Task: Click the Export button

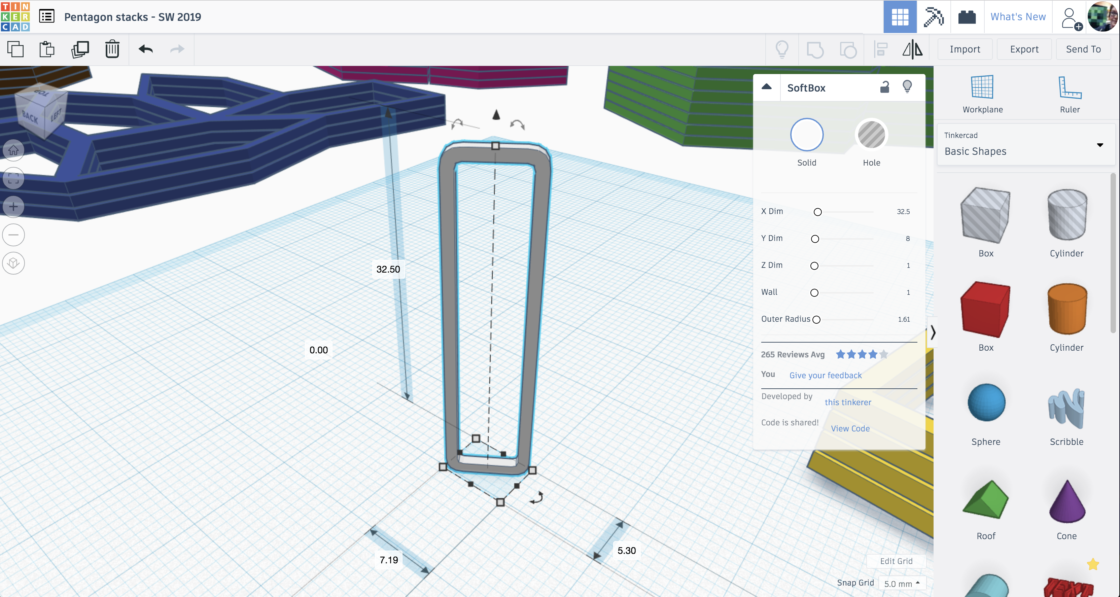Action: pos(1024,49)
